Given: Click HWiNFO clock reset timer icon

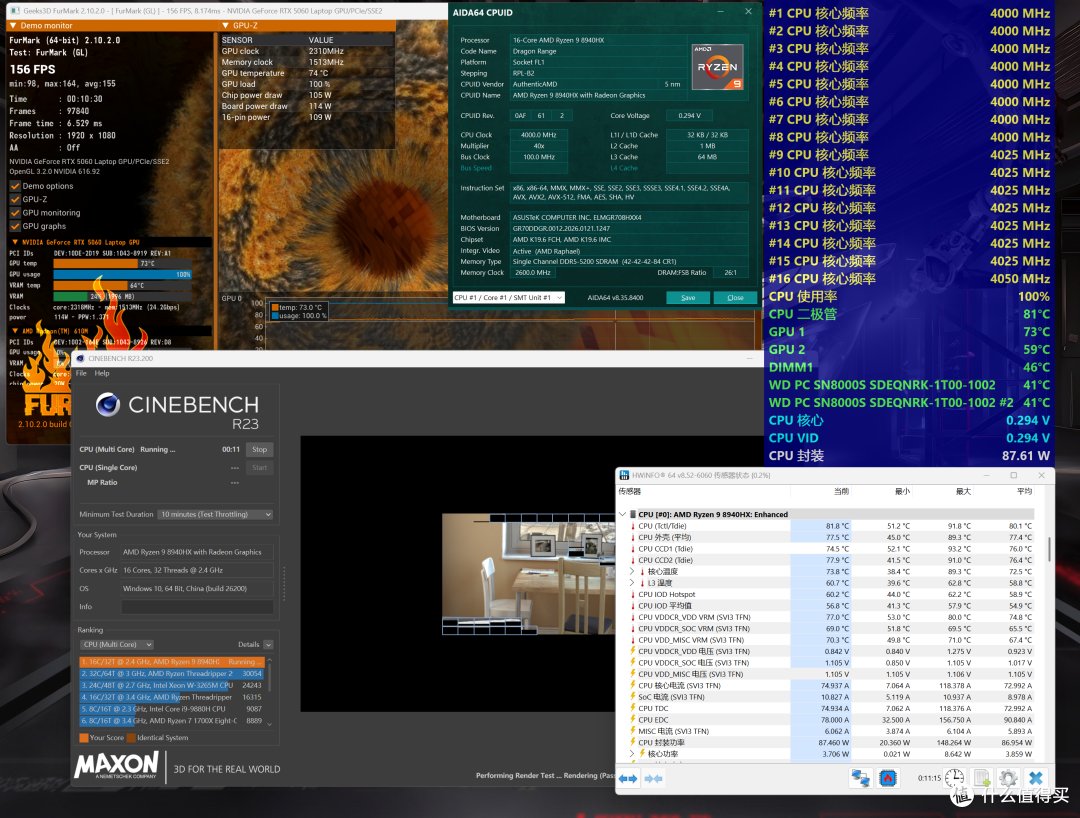Looking at the screenshot, I should [x=954, y=778].
